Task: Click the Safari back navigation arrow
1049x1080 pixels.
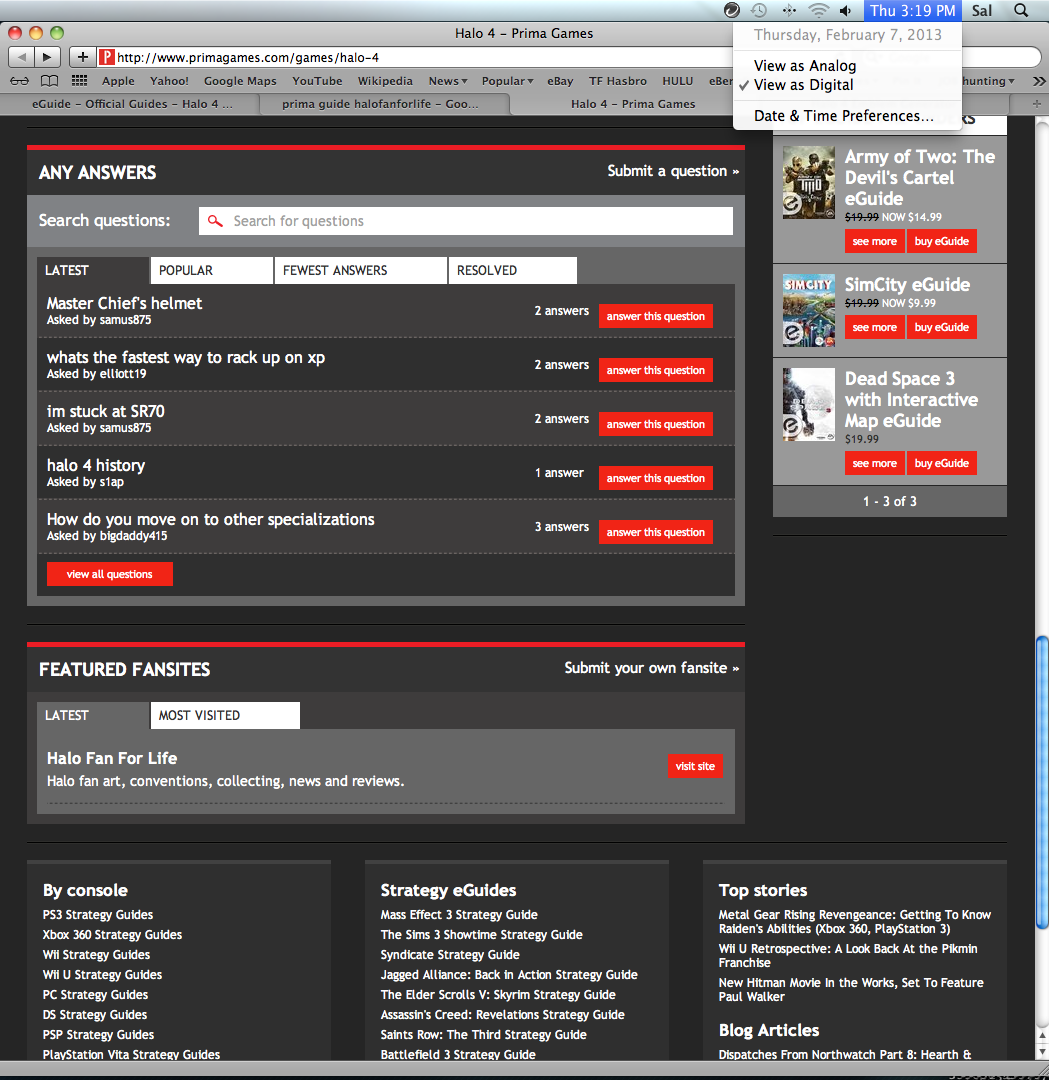Action: pyautogui.click(x=22, y=58)
